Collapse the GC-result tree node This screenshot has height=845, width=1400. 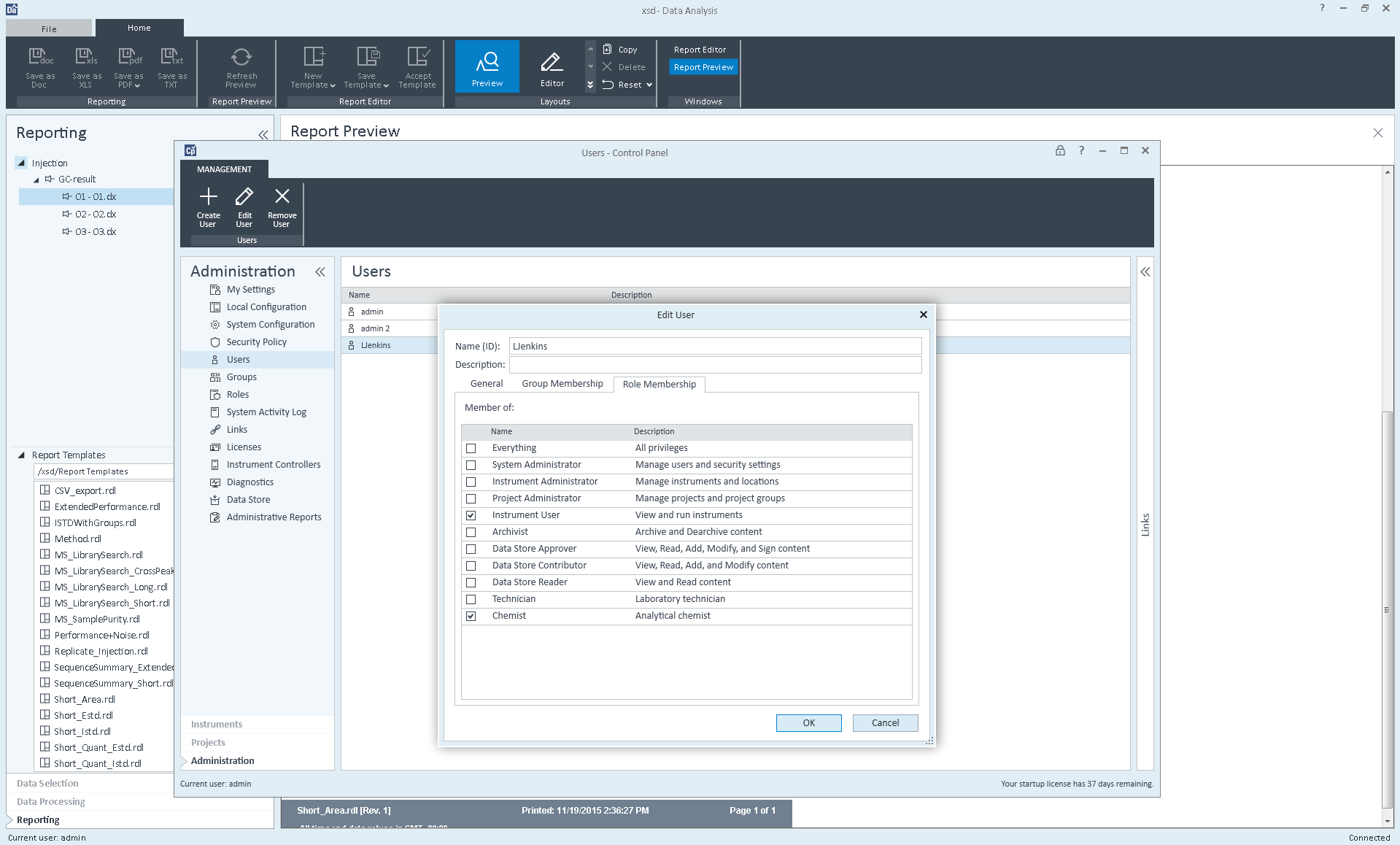click(x=36, y=180)
